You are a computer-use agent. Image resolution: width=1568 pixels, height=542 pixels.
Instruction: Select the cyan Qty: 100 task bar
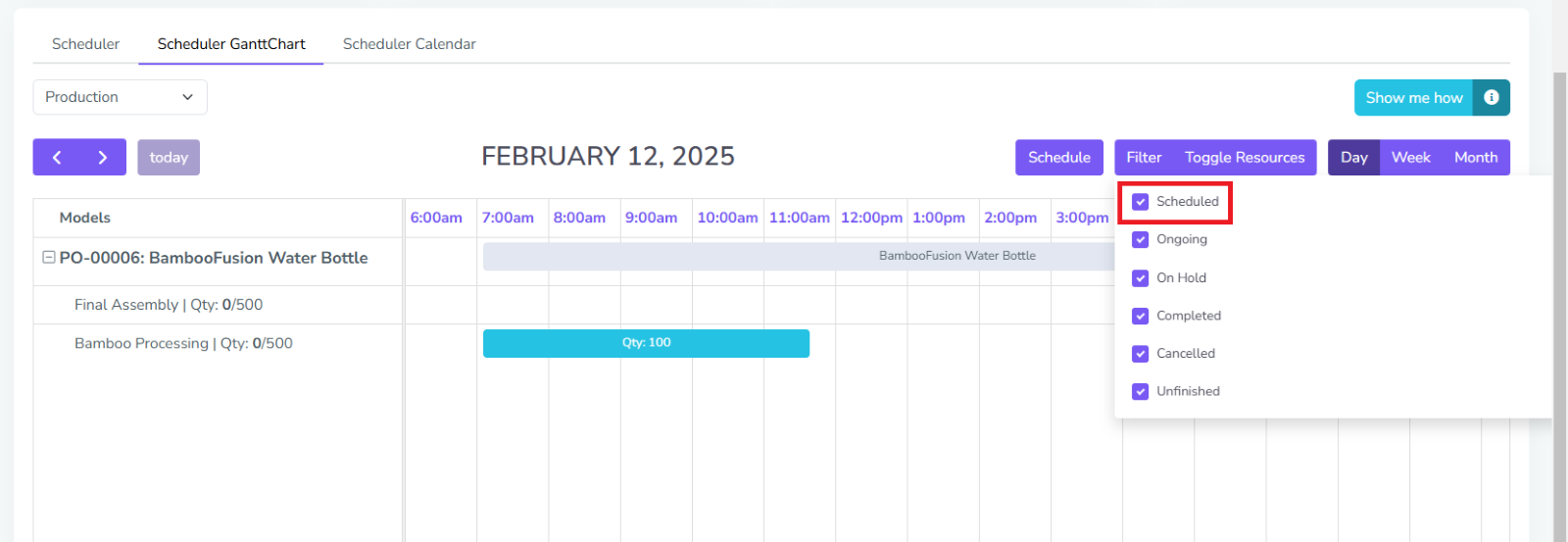coord(646,343)
